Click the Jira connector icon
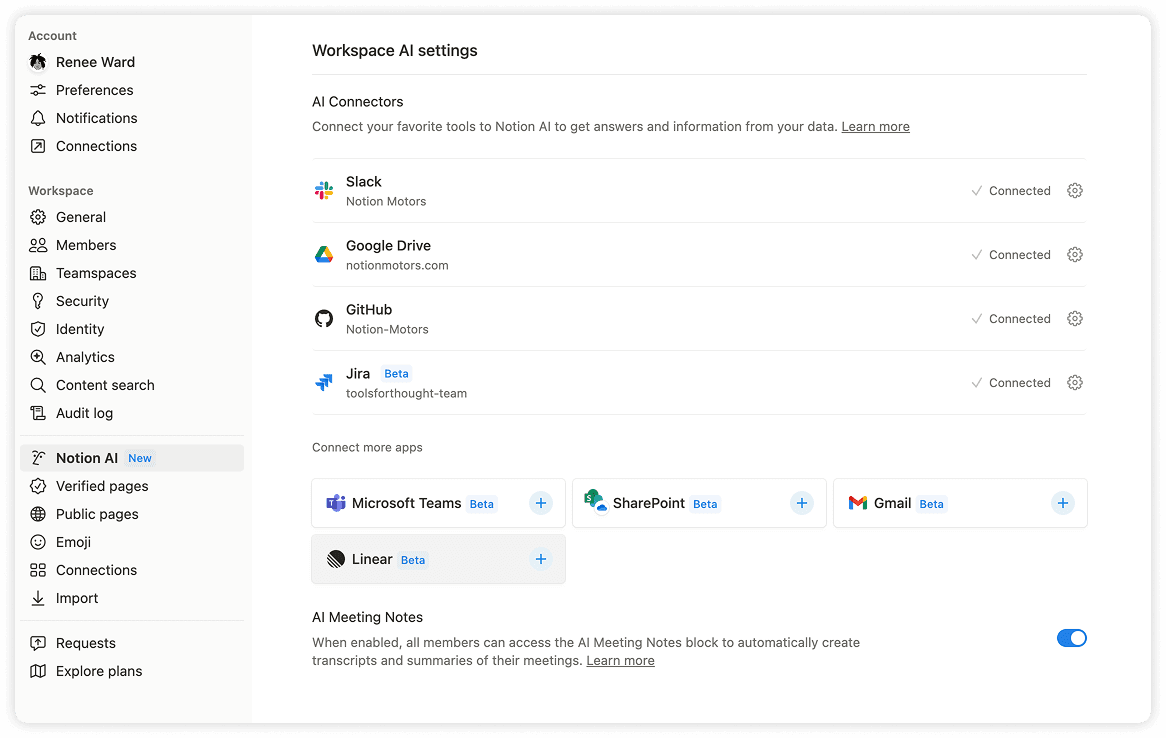This screenshot has height=738, width=1166. coord(323,382)
